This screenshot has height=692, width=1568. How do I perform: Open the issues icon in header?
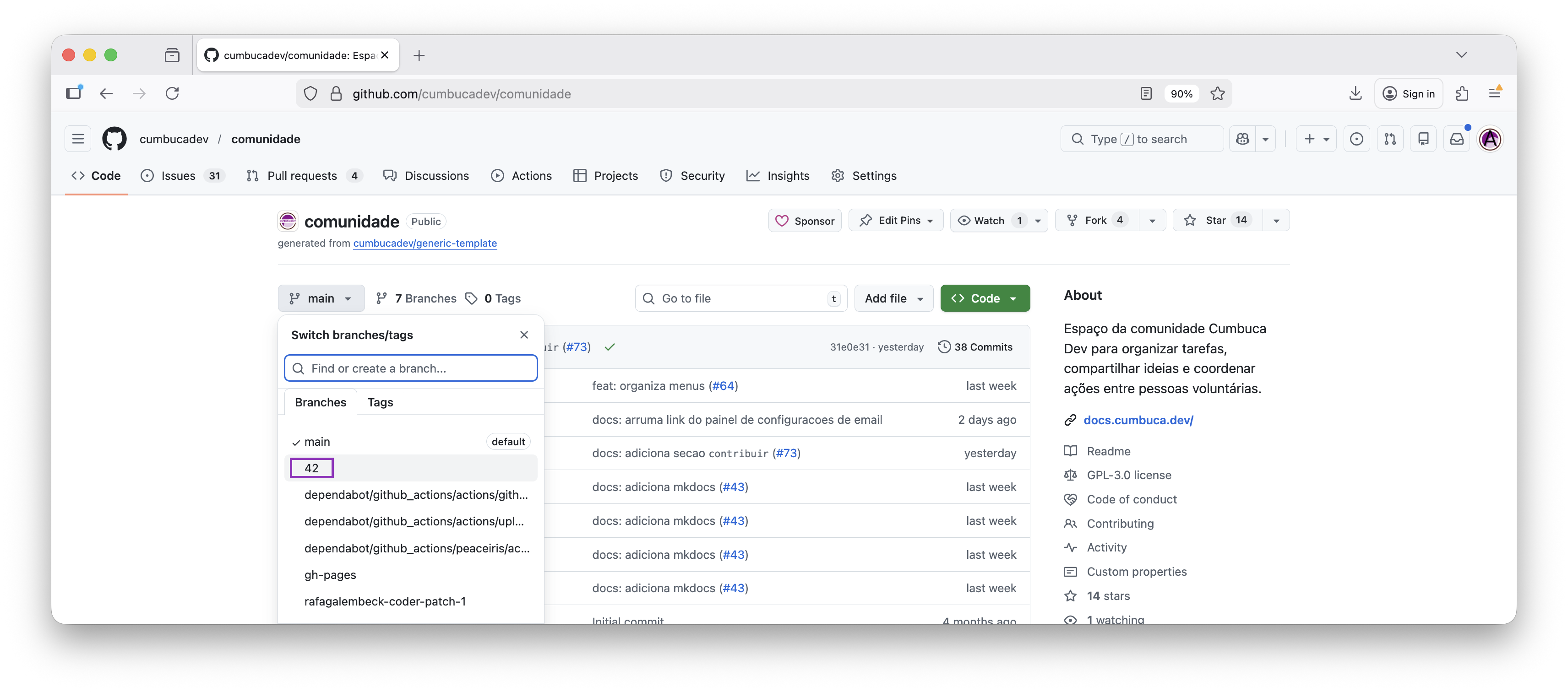pos(1356,139)
